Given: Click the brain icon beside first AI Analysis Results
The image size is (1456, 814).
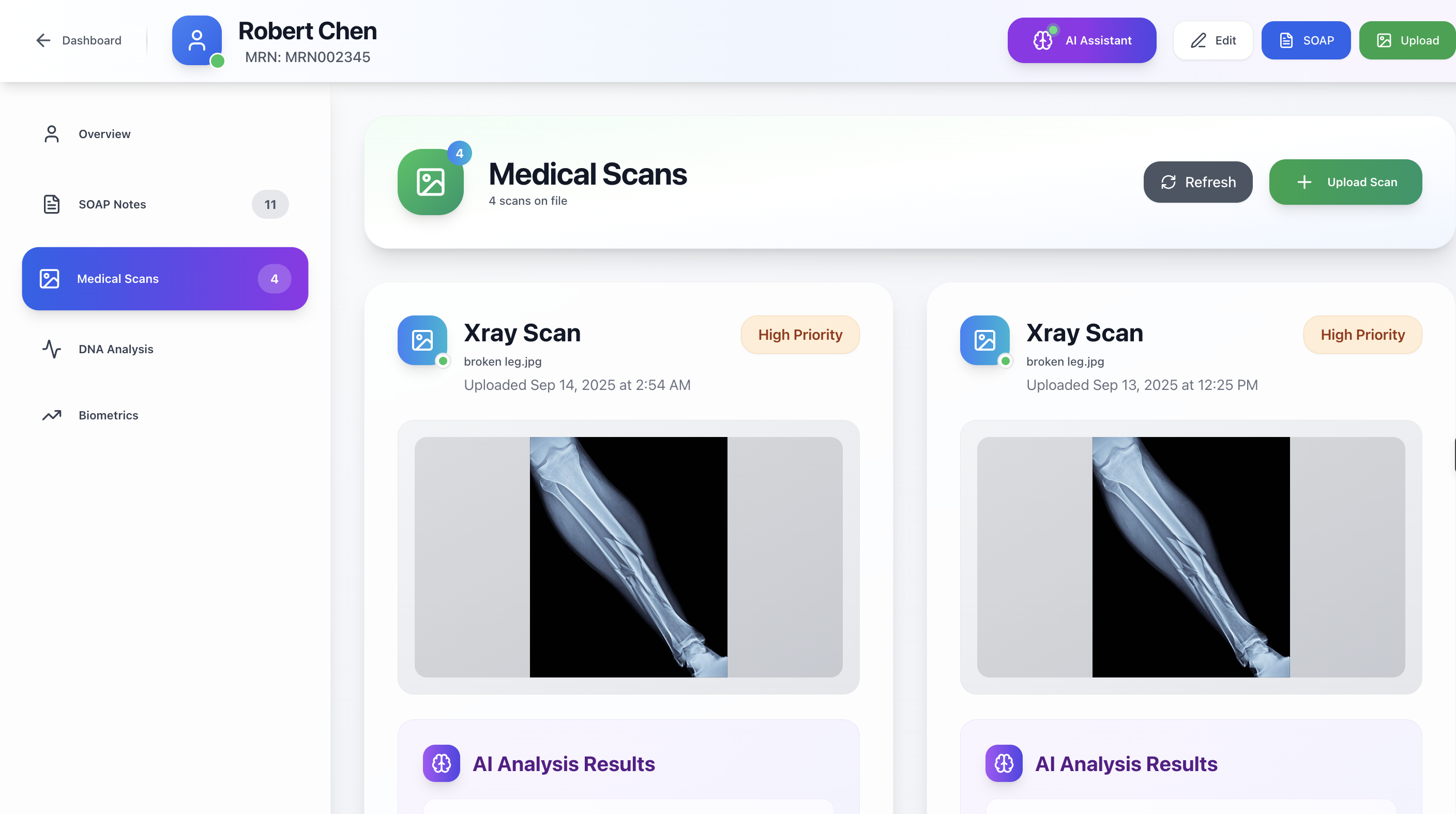Looking at the screenshot, I should (x=442, y=763).
